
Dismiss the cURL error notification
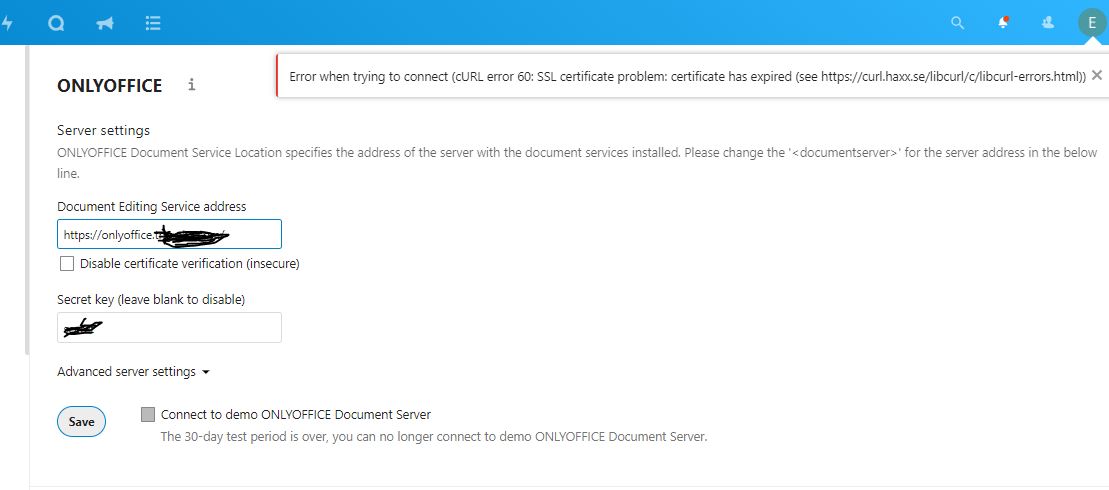[1097, 75]
